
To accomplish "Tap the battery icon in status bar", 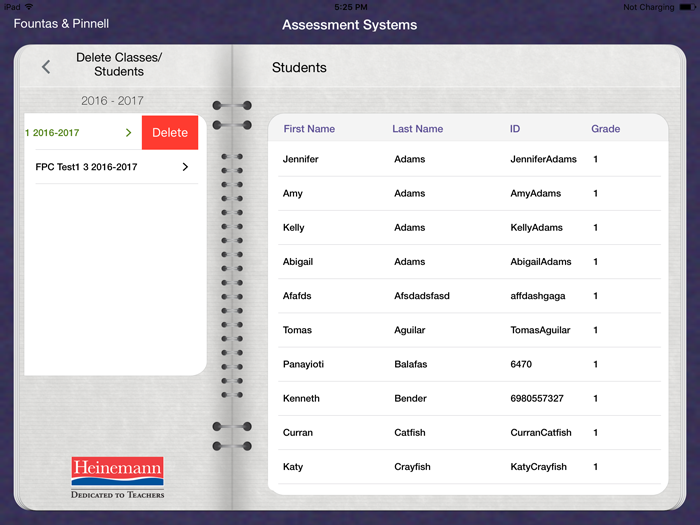I will click(683, 7).
